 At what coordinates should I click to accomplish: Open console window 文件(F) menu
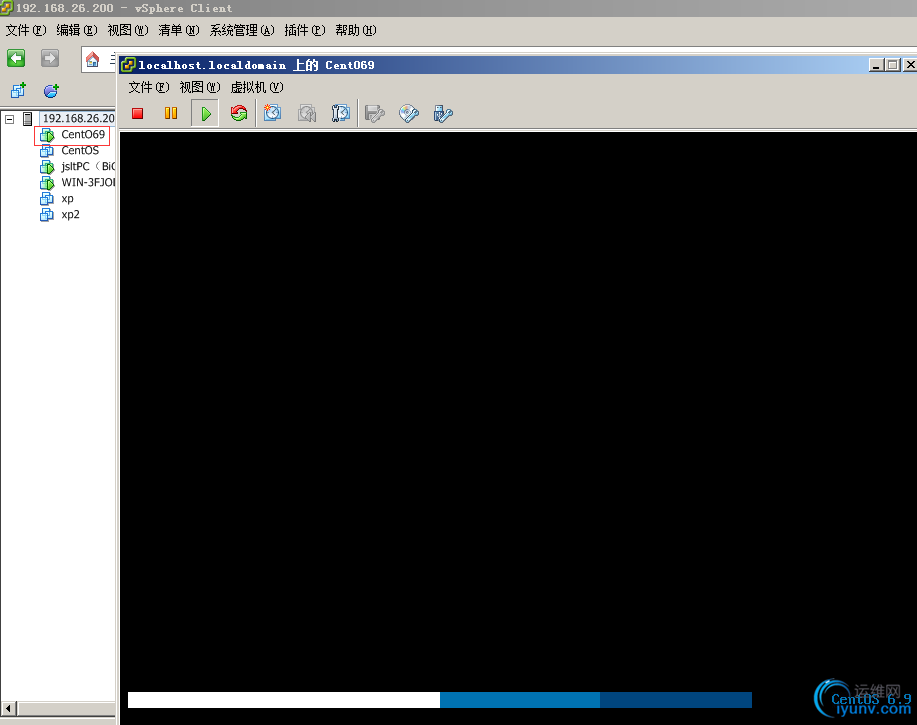pos(149,88)
